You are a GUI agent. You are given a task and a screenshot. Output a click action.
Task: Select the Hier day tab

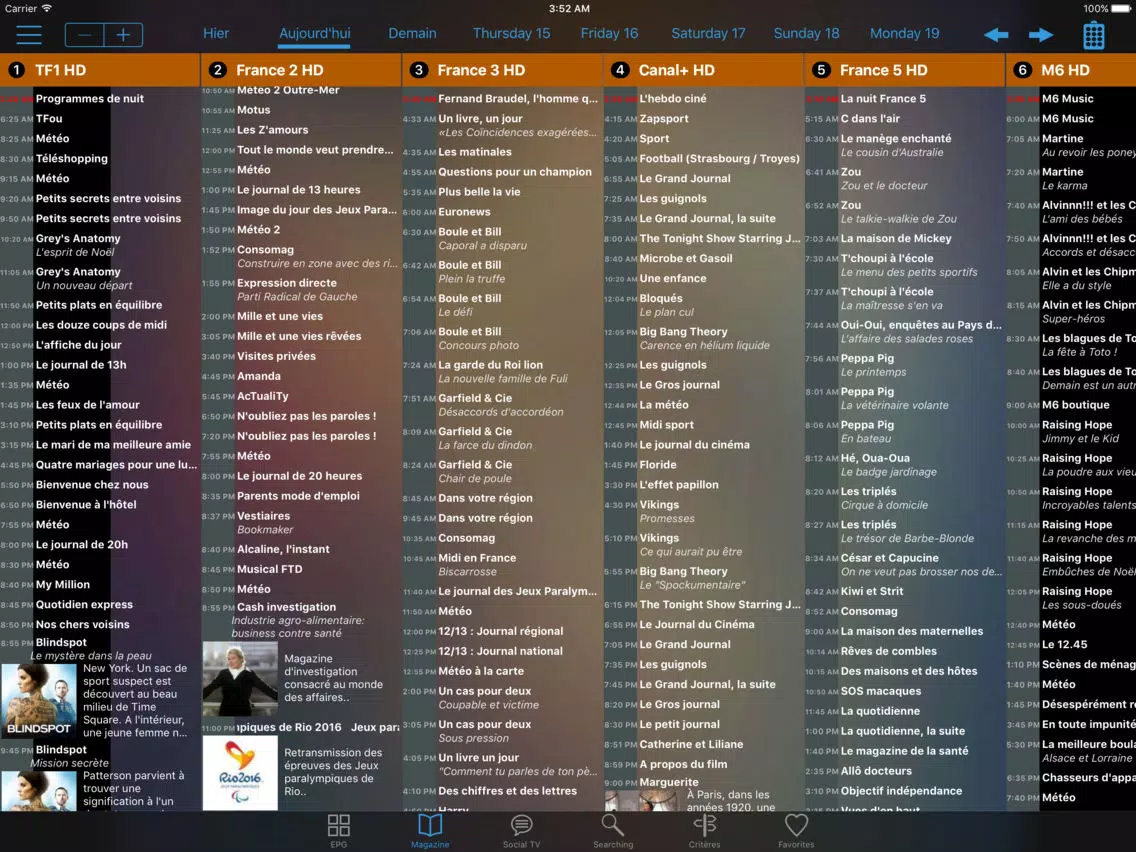216,33
